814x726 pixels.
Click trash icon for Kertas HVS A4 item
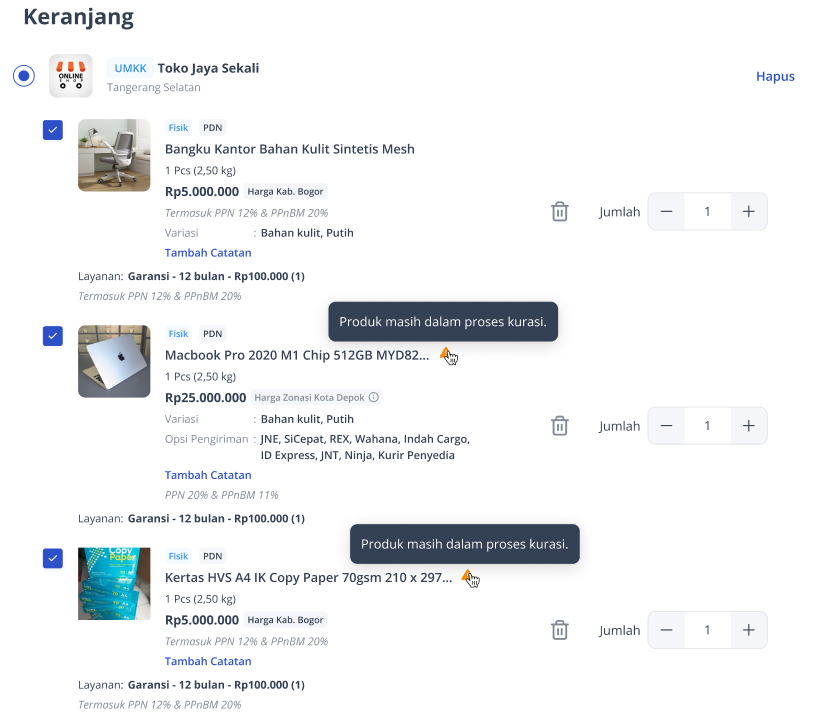[560, 630]
